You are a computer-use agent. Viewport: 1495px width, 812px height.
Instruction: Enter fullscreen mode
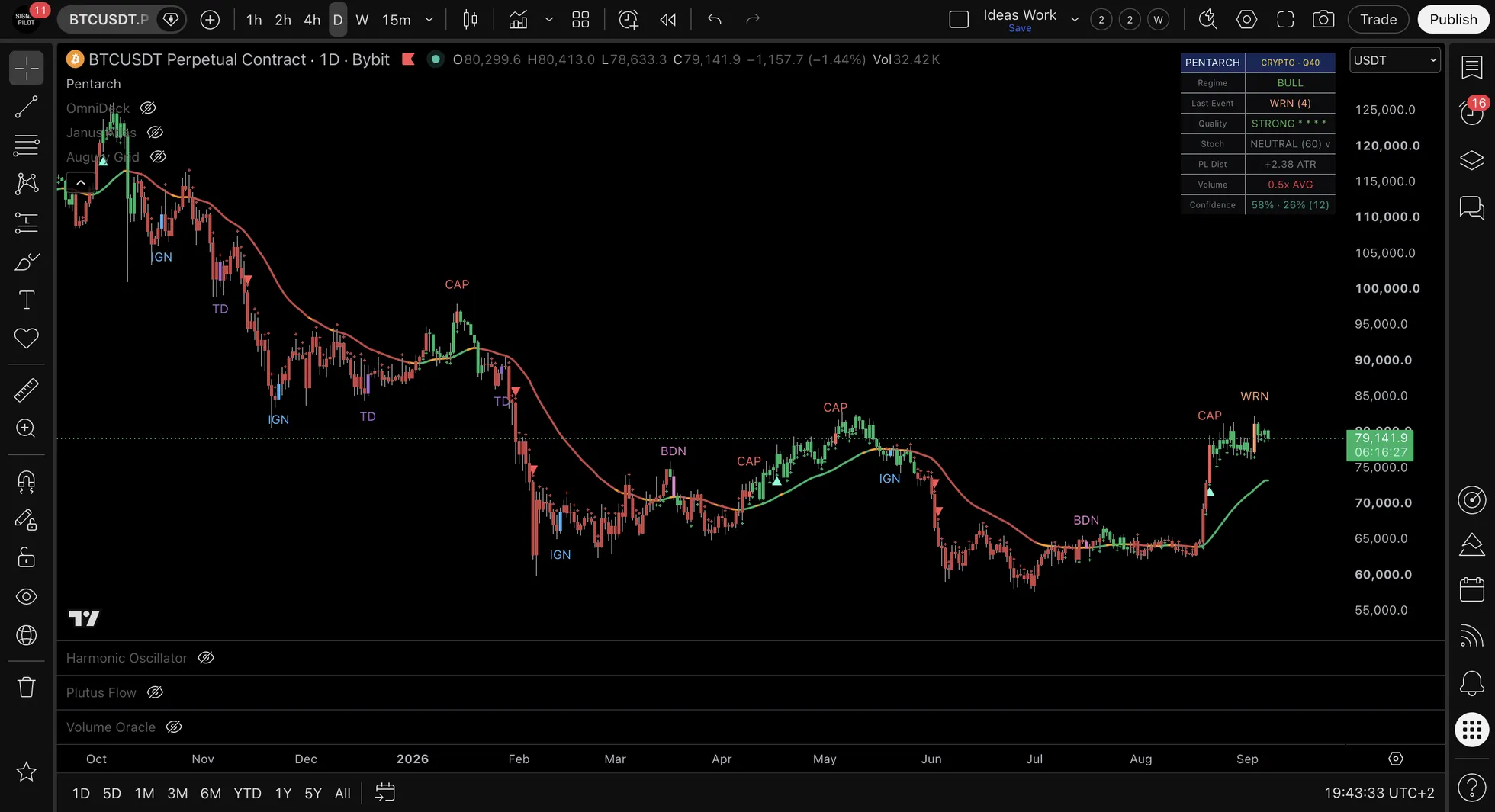[1285, 19]
